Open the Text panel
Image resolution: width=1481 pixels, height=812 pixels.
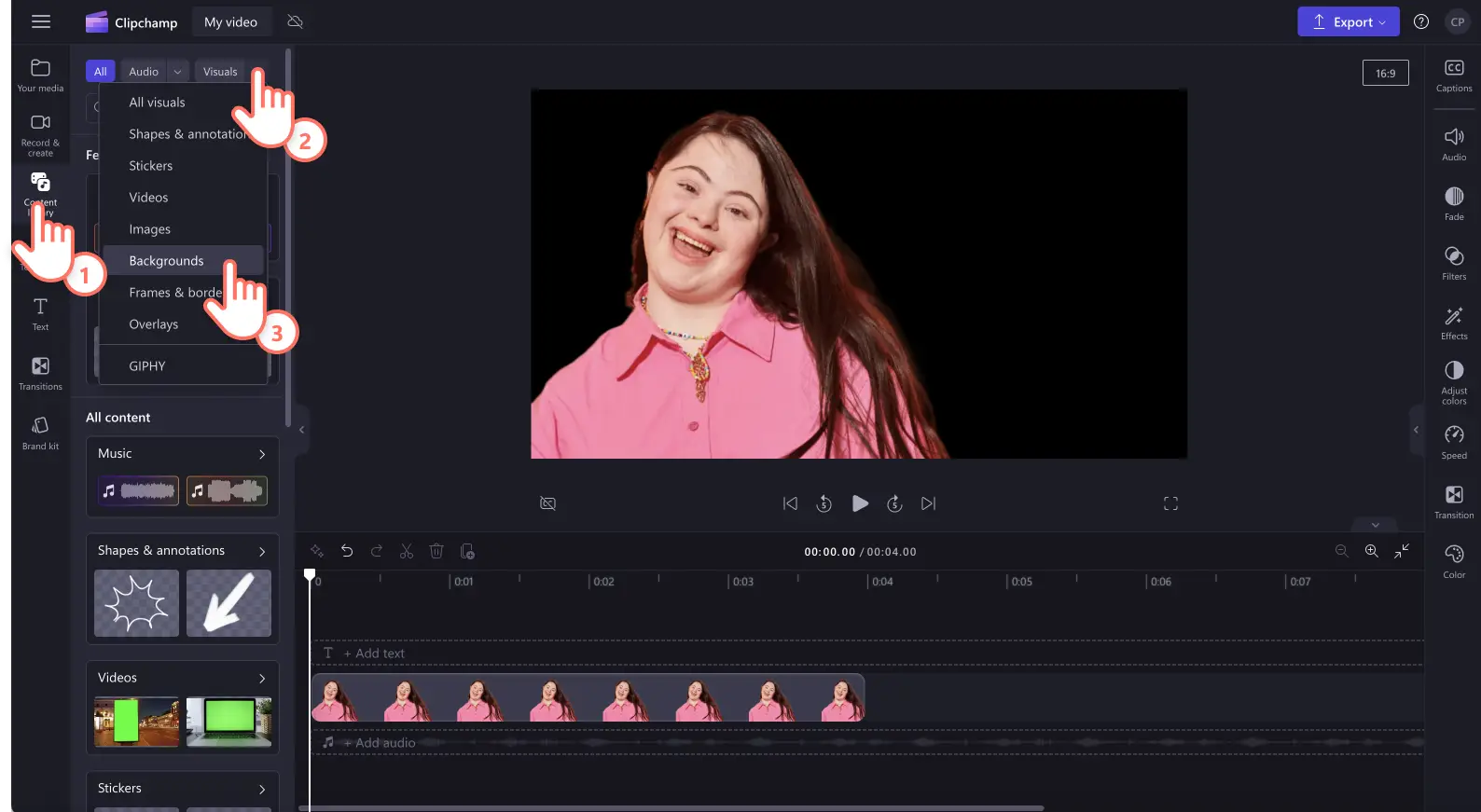click(40, 314)
